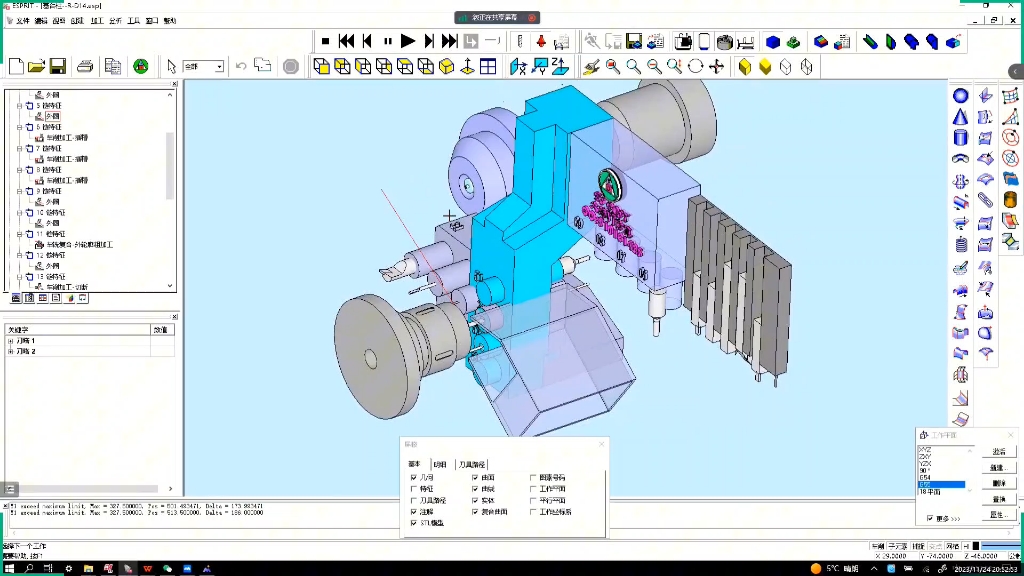Click the copy pages icon

[112, 66]
